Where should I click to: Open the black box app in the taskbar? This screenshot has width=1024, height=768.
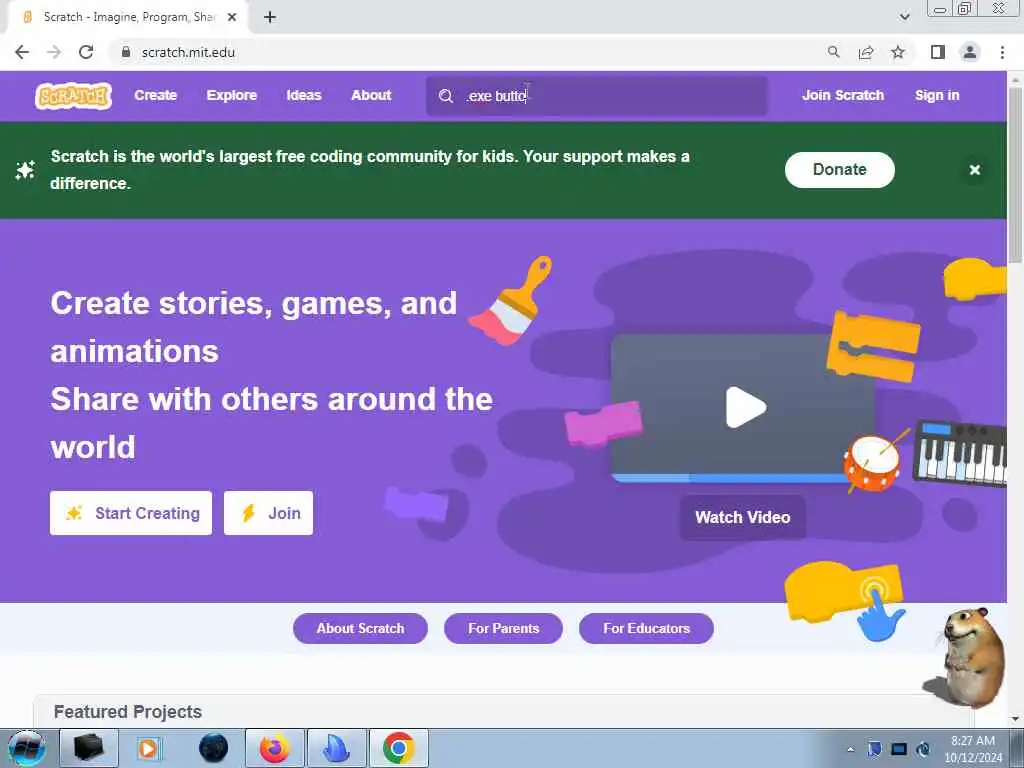tap(89, 748)
